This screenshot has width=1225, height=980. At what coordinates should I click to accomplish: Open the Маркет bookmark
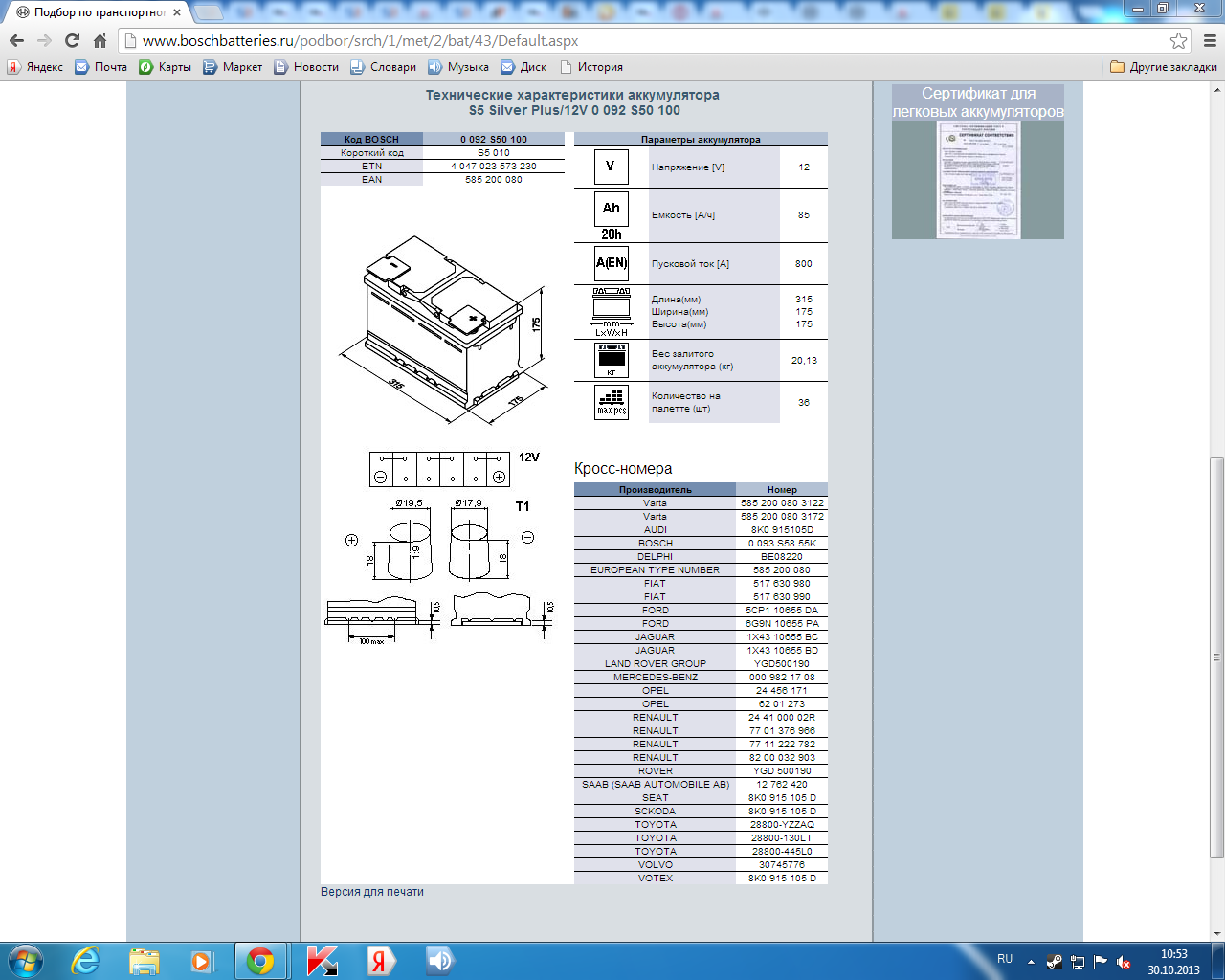tap(233, 67)
